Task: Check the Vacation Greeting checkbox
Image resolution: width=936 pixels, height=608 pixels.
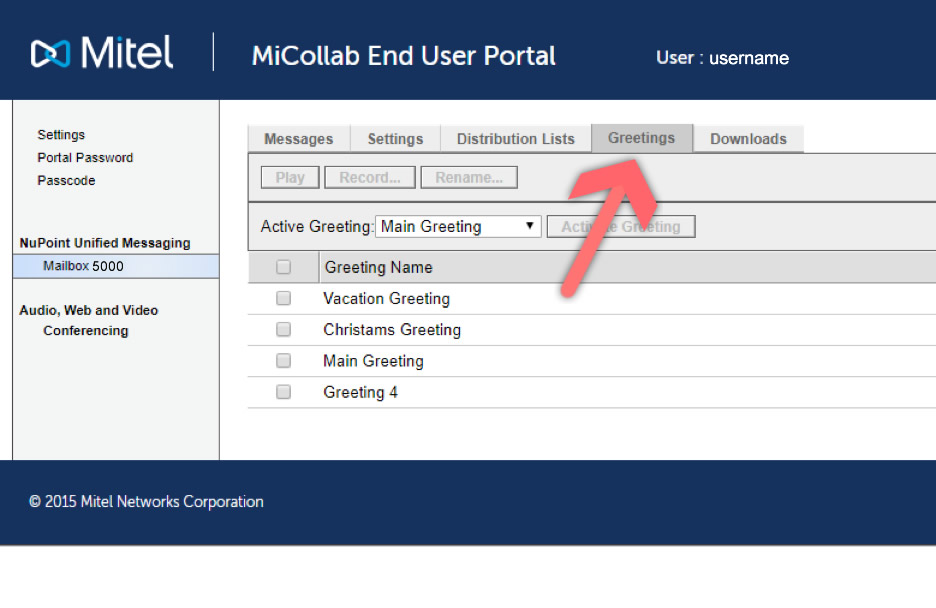Action: pyautogui.click(x=284, y=298)
